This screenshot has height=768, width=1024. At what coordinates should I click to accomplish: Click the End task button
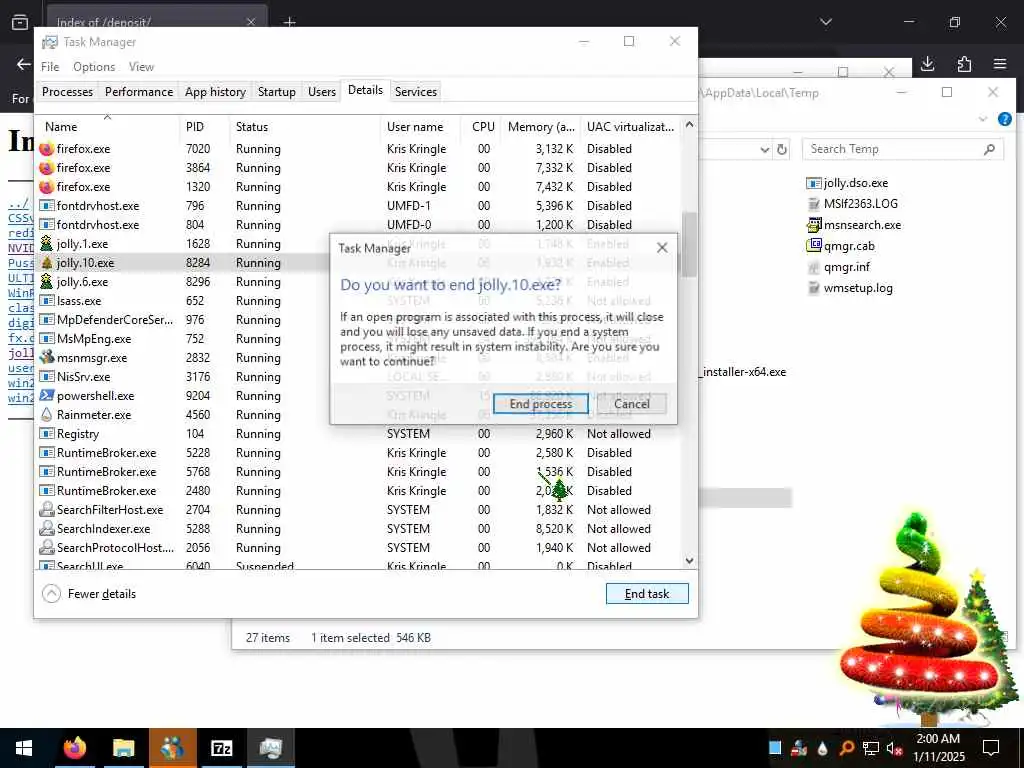click(647, 594)
